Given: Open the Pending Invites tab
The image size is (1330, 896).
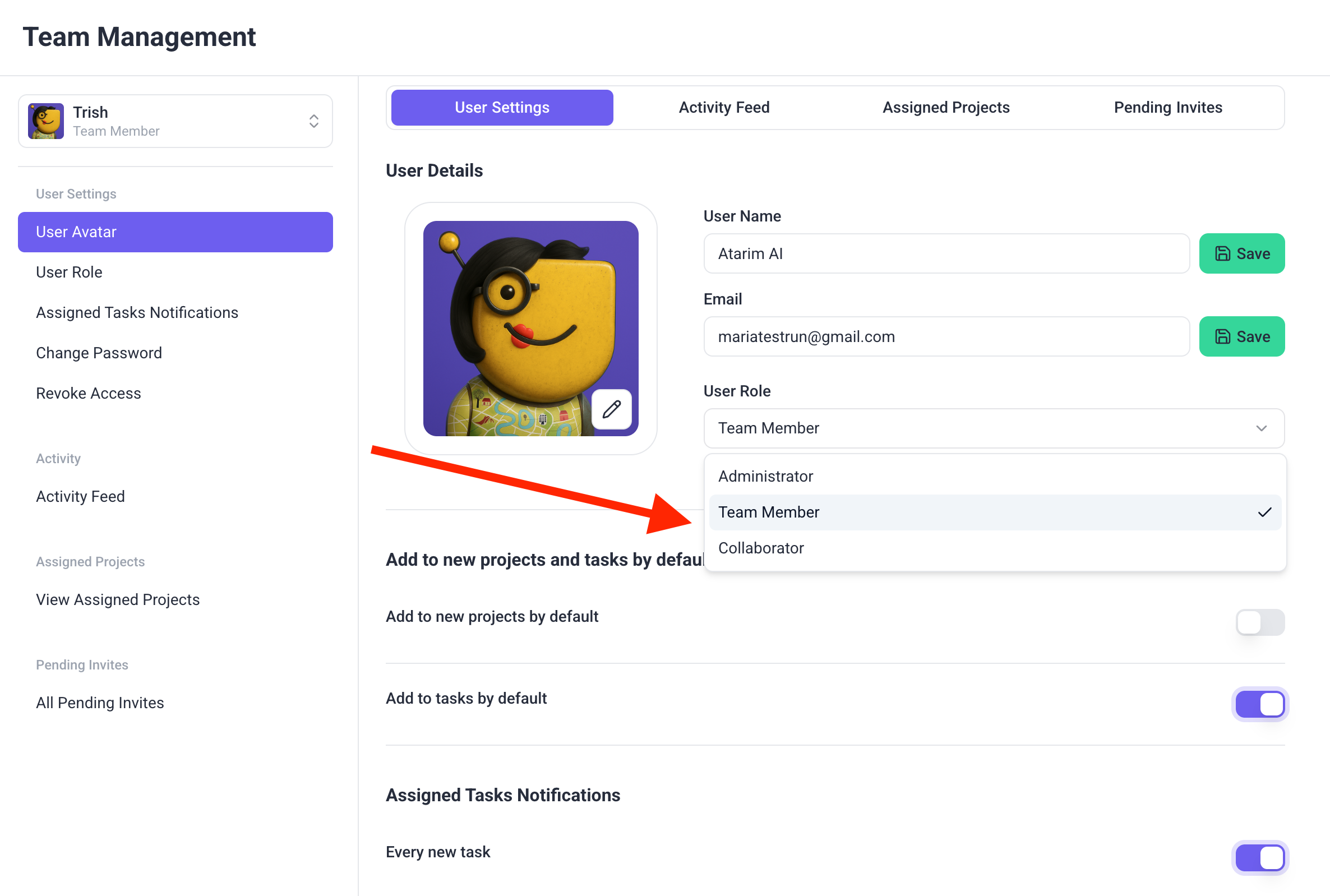Looking at the screenshot, I should click(1168, 108).
